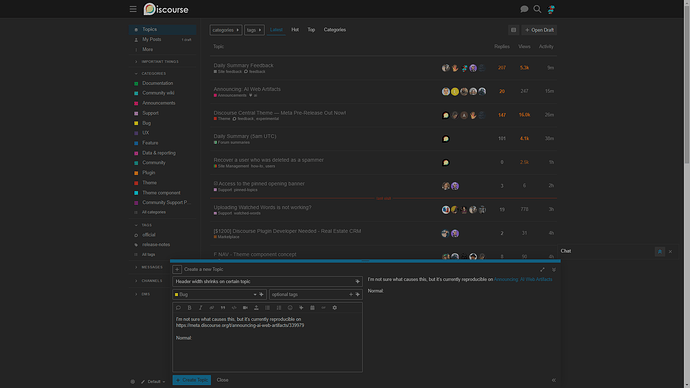
Task: Open the search icon in header
Action: pyautogui.click(x=537, y=9)
